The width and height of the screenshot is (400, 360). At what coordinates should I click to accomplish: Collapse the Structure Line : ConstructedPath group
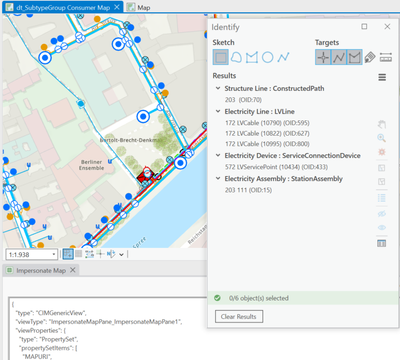pyautogui.click(x=218, y=88)
